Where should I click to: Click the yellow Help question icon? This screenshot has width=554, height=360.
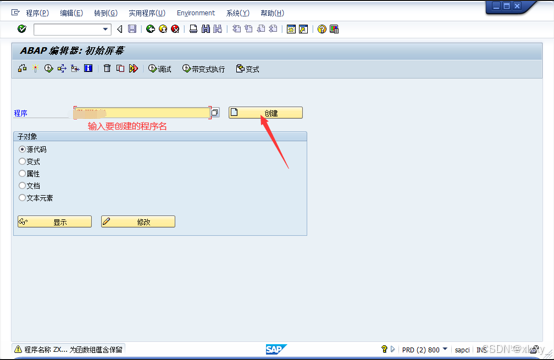click(322, 29)
